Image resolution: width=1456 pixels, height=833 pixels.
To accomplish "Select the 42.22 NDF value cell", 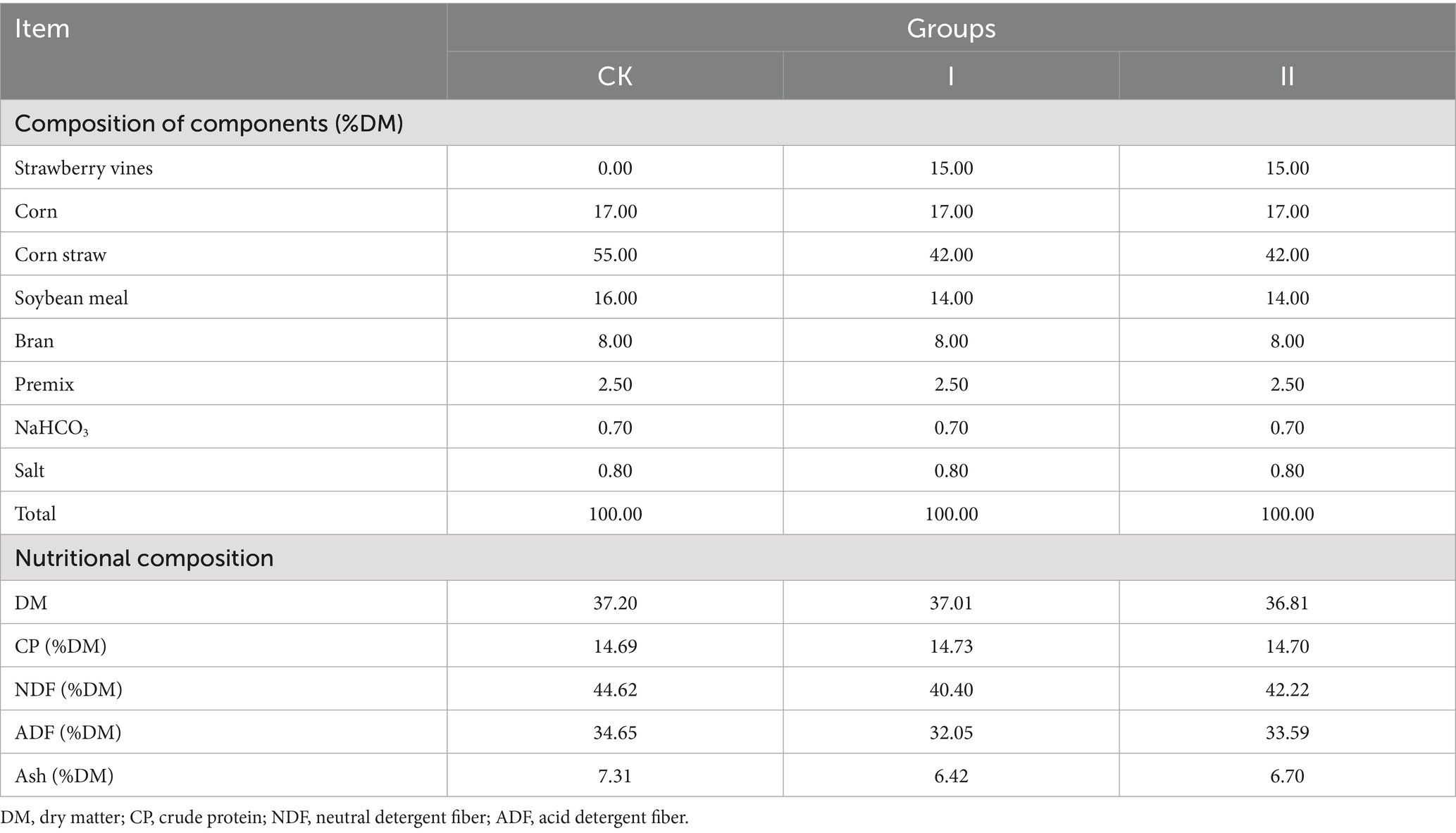I will point(1287,689).
